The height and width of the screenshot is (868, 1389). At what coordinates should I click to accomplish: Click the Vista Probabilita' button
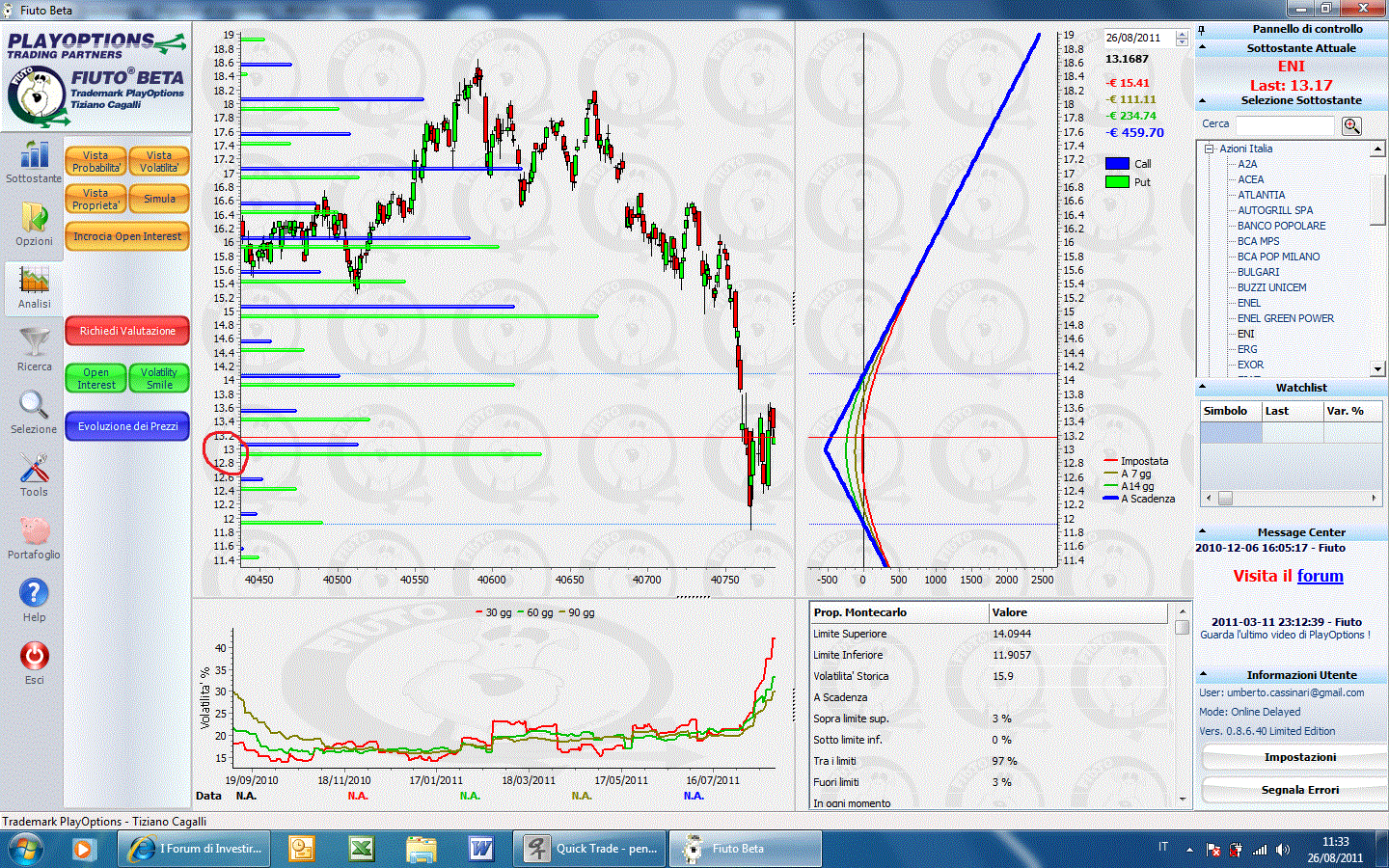(x=95, y=161)
